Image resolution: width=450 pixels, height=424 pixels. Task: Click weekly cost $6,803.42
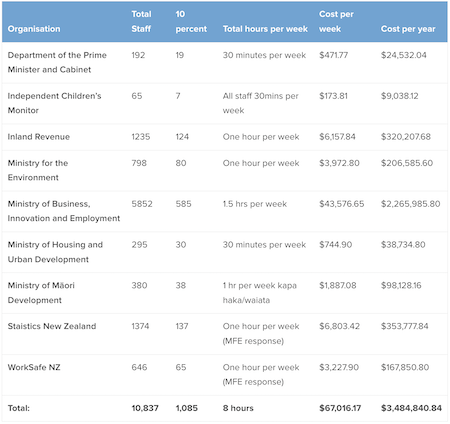coord(339,326)
